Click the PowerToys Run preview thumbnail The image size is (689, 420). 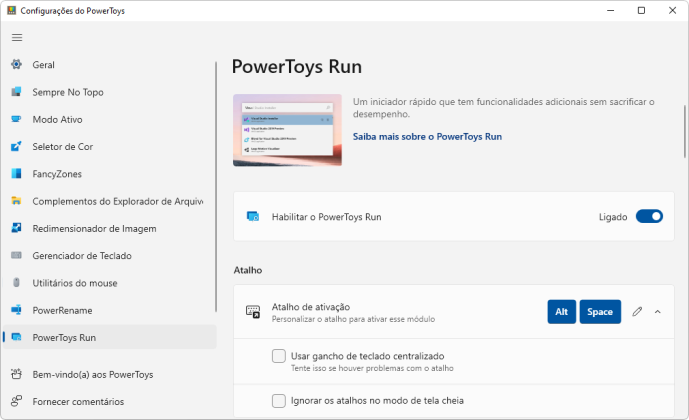pos(287,130)
